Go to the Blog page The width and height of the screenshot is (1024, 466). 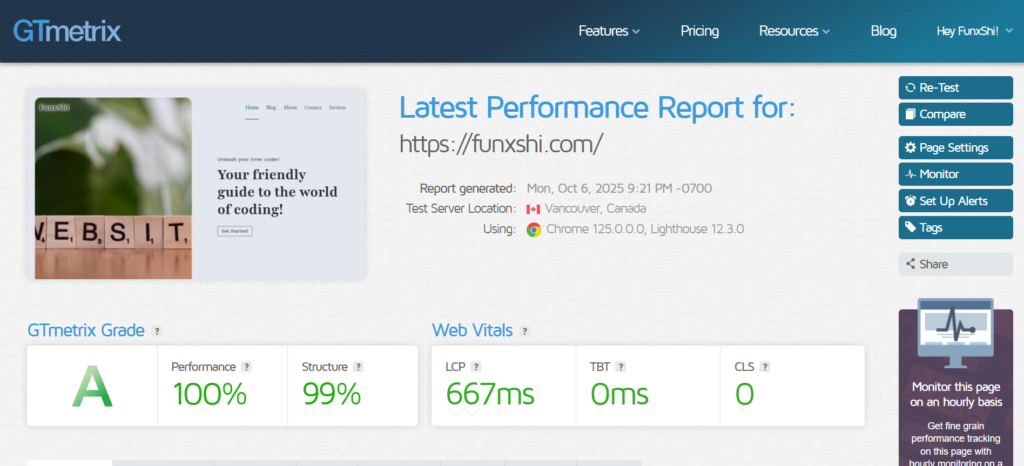884,31
